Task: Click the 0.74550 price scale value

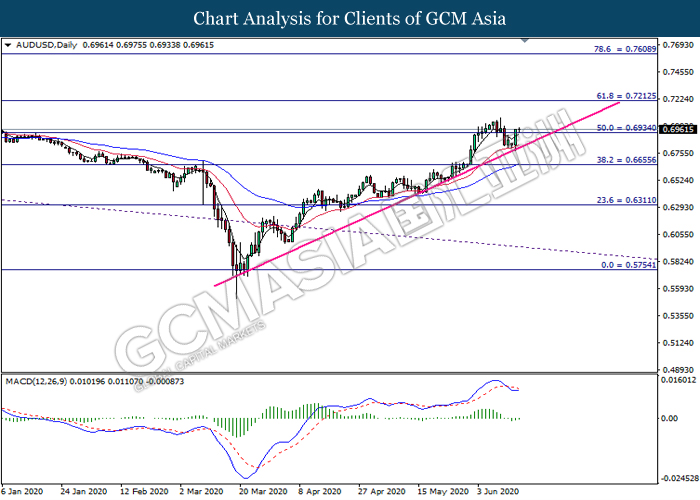Action: coord(678,72)
